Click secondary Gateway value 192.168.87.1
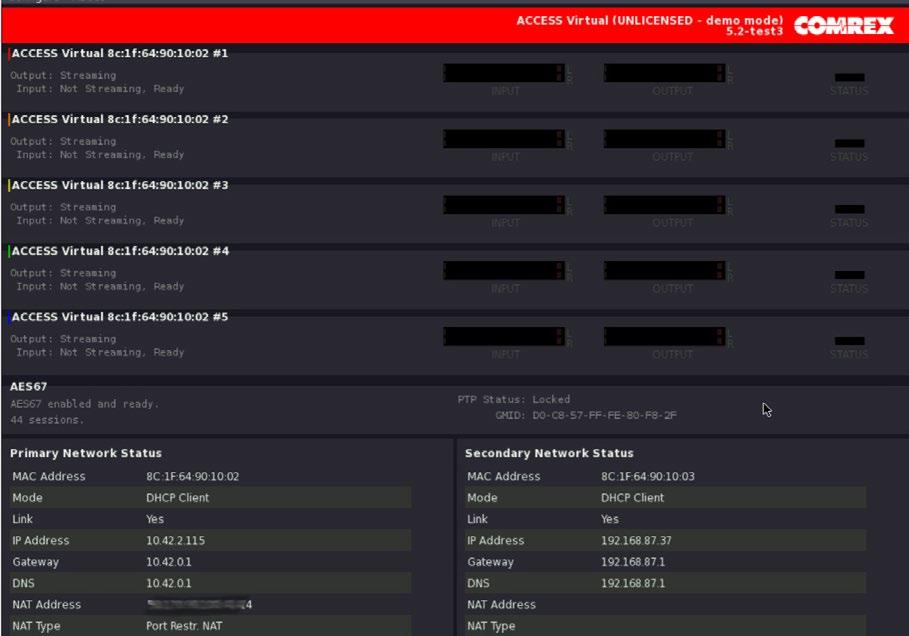This screenshot has height=636, width=909. pos(633,562)
